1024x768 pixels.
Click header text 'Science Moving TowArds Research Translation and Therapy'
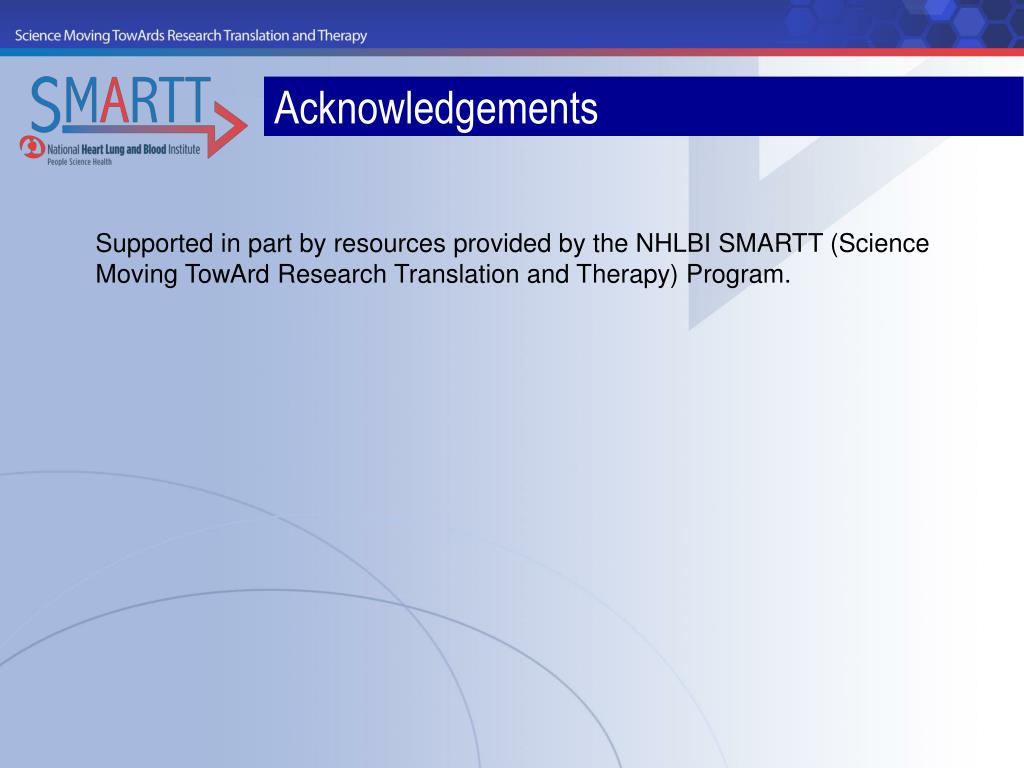click(191, 35)
